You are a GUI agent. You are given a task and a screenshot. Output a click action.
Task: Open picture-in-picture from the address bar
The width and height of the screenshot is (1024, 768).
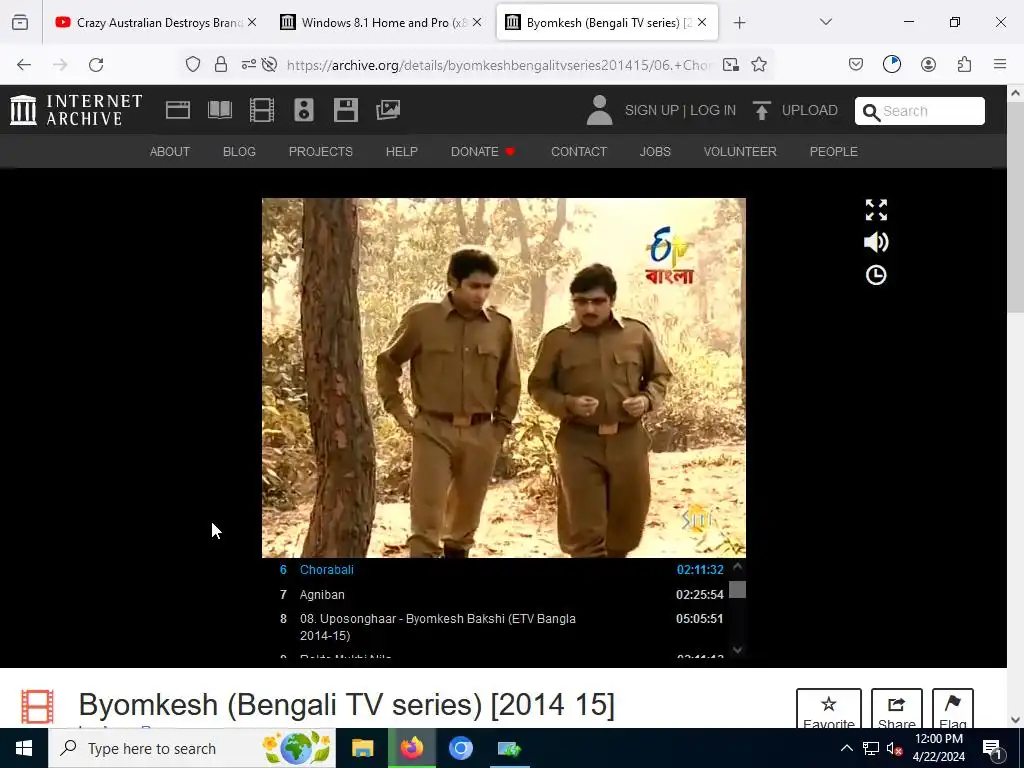click(x=731, y=64)
